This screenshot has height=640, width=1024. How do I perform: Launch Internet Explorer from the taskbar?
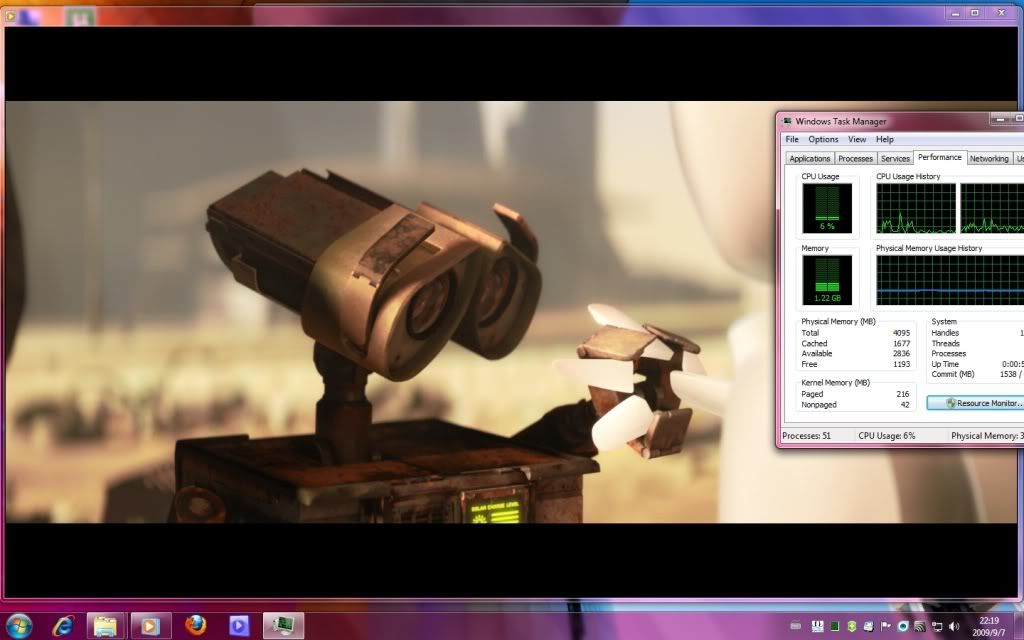[x=62, y=626]
